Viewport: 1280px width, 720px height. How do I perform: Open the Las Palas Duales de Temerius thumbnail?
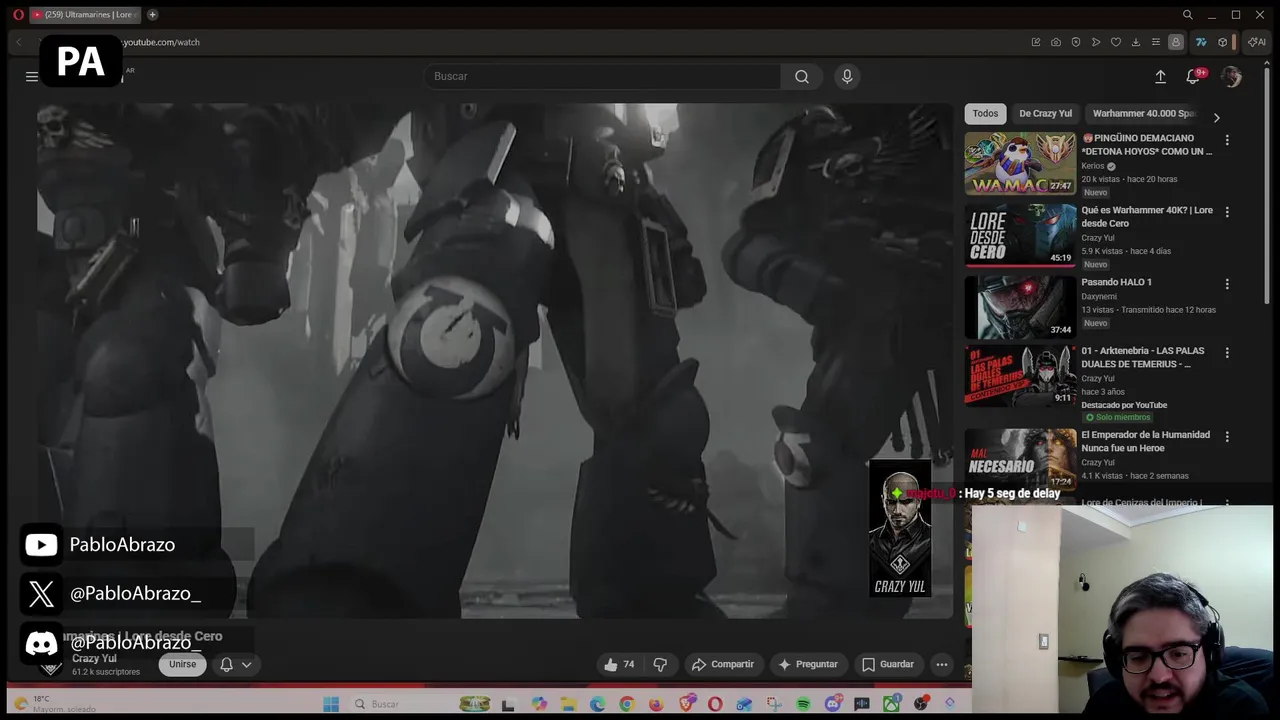tap(1020, 376)
